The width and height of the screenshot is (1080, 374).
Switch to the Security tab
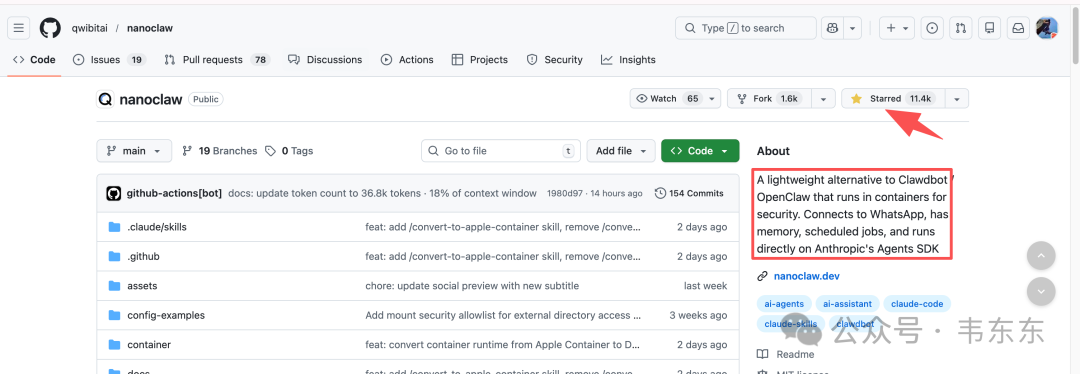554,60
